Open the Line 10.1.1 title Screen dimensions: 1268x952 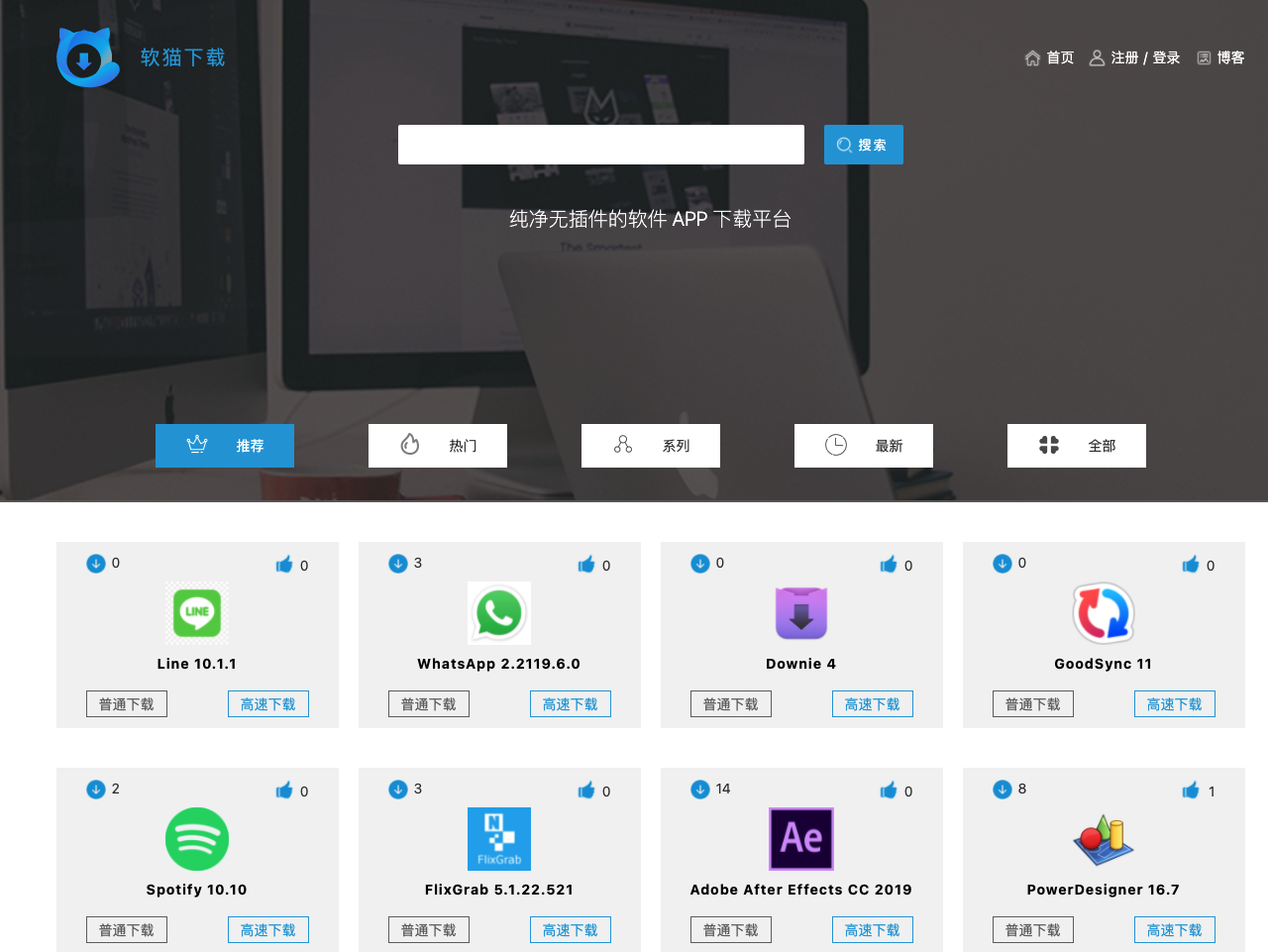coord(197,664)
